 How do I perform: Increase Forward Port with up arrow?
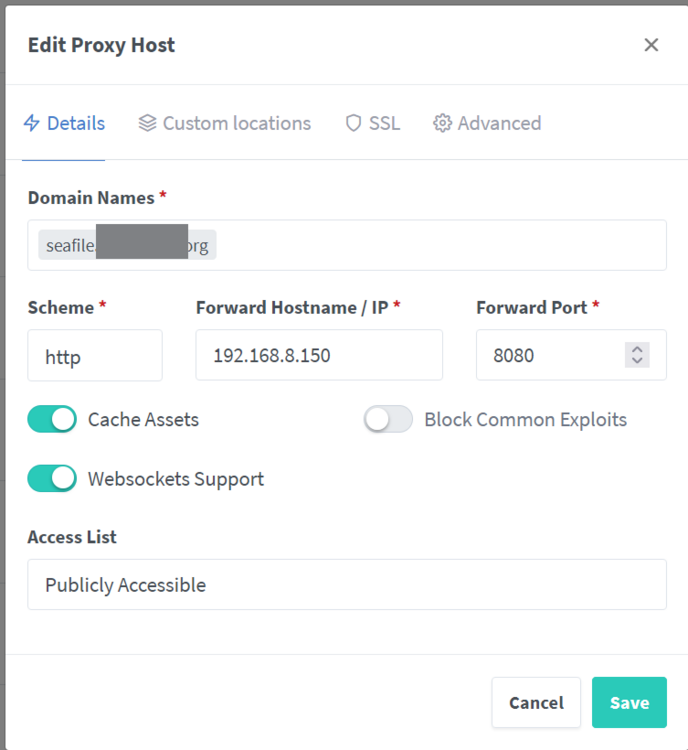pos(637,350)
